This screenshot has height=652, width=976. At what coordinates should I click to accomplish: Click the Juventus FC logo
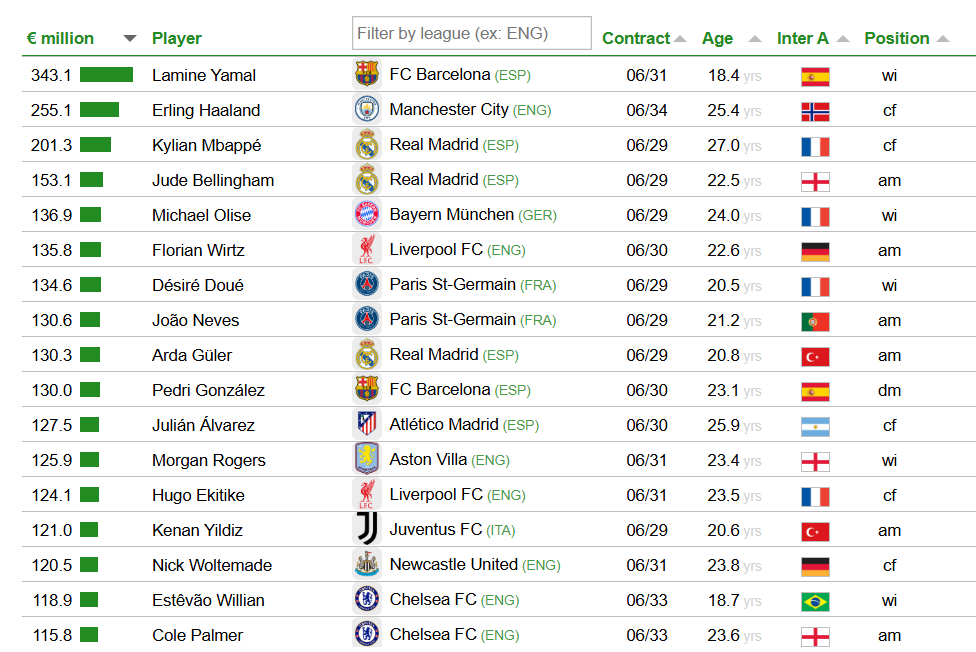(367, 529)
